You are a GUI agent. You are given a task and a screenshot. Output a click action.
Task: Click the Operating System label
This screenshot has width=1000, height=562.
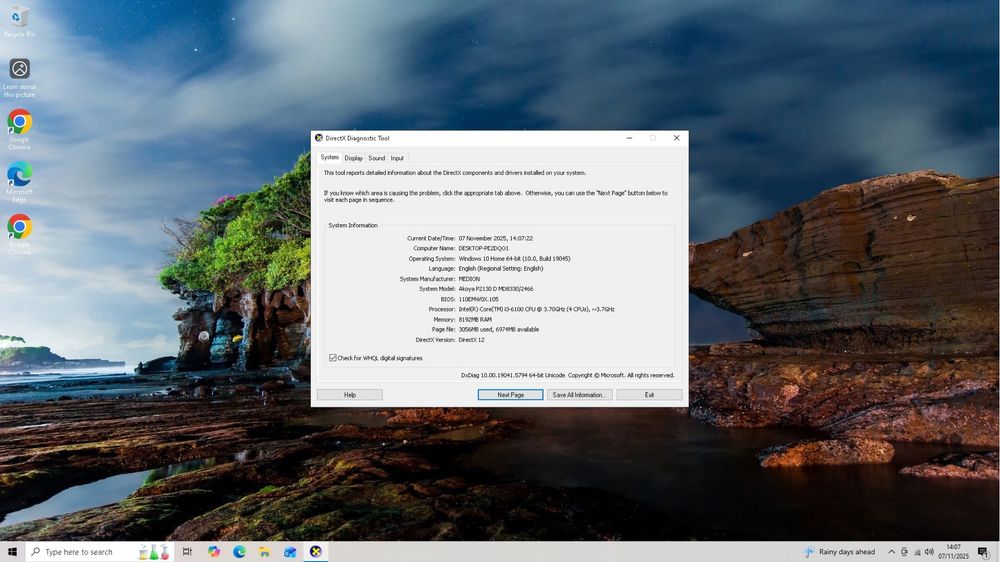[432, 259]
